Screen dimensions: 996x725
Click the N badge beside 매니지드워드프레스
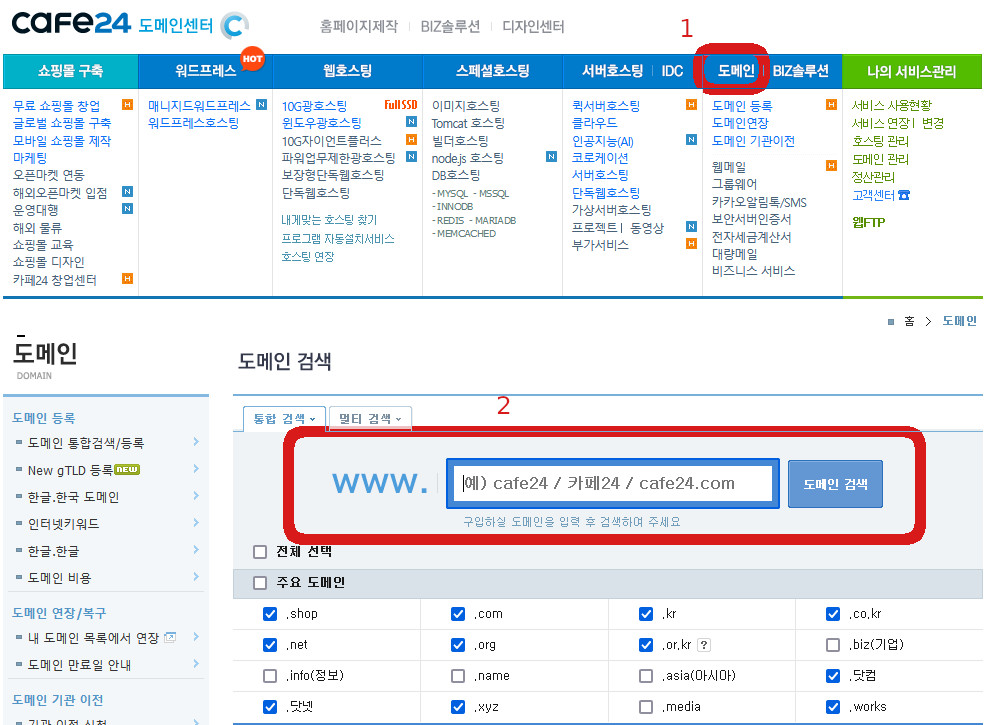pos(262,105)
